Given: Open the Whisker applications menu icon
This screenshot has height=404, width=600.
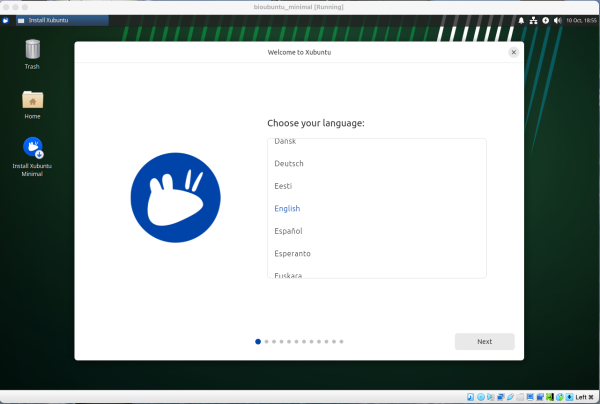Looking at the screenshot, I should (6, 20).
